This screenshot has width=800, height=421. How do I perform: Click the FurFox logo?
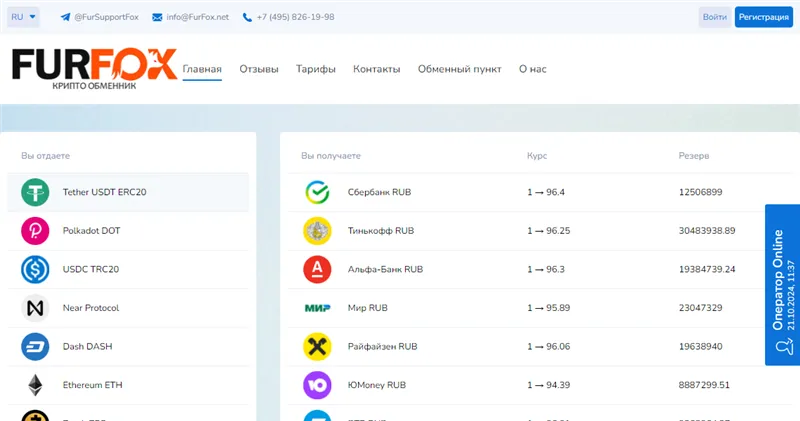pos(94,69)
